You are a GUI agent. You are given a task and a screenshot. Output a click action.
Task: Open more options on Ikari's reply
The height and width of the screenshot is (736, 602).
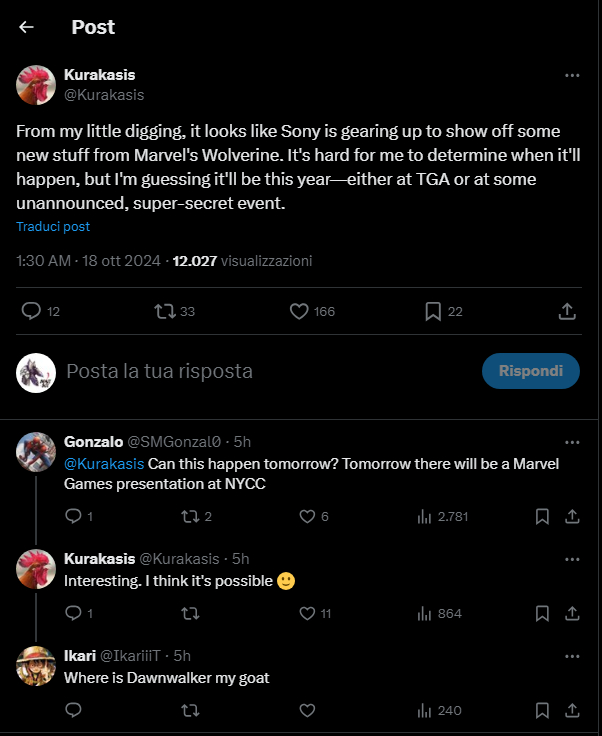point(572,656)
